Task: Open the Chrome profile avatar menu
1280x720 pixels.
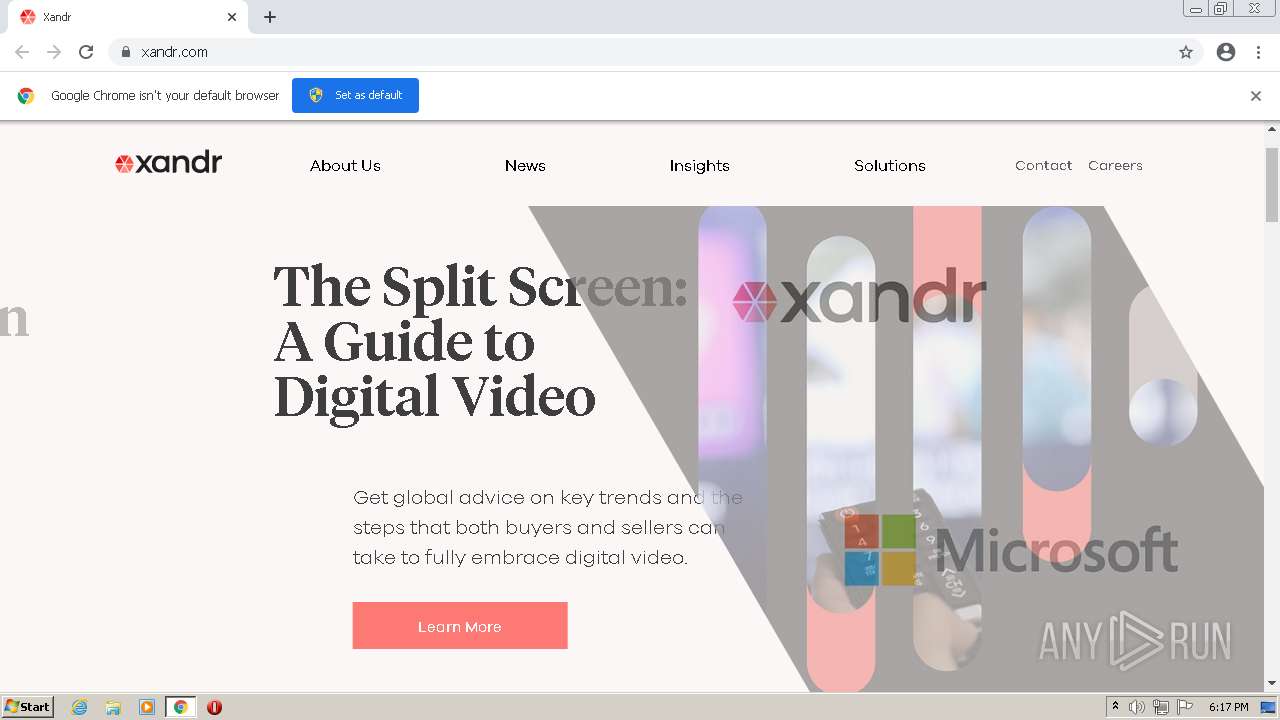Action: (1226, 52)
